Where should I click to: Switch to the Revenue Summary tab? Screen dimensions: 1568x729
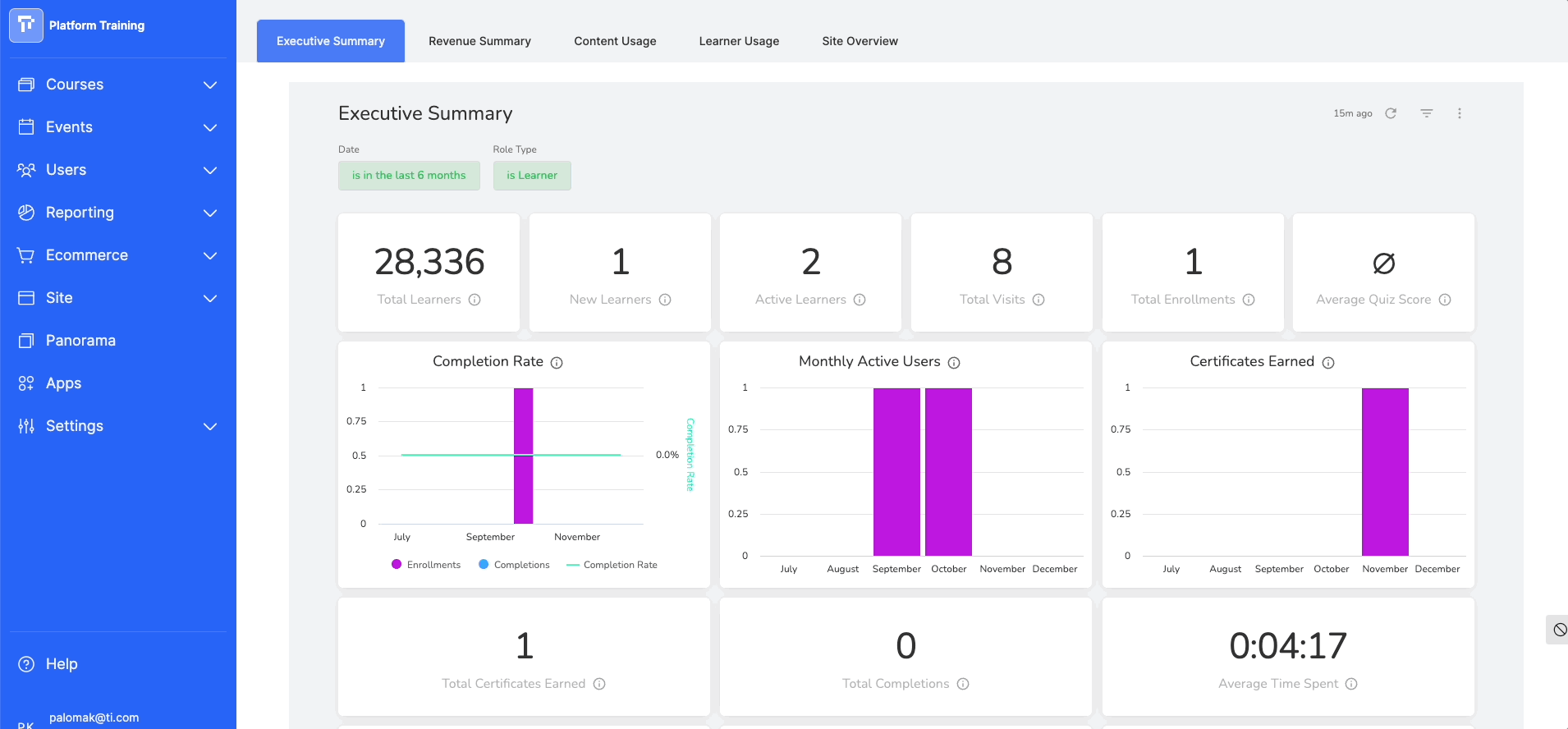479,41
